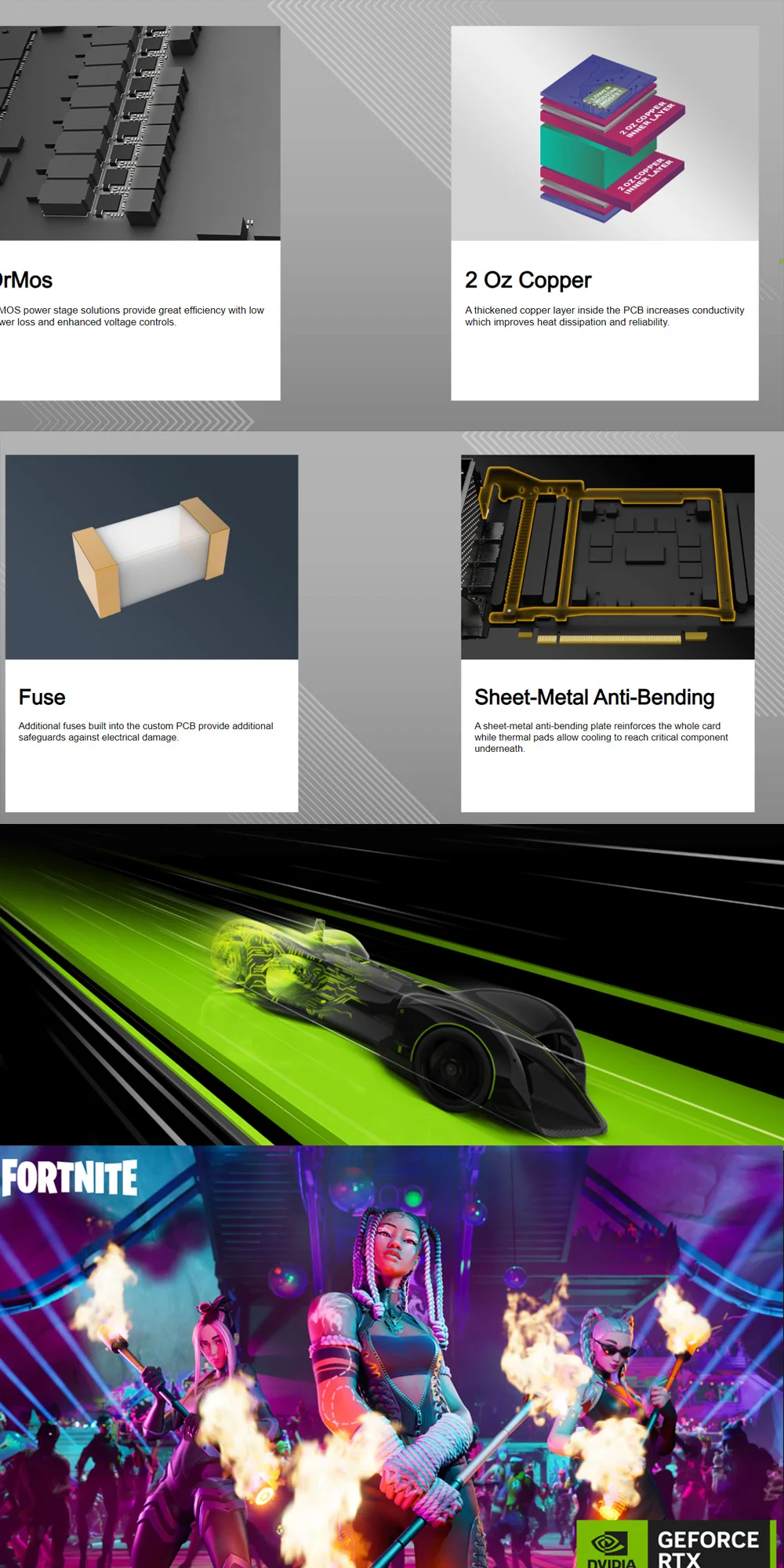Screen dimensions: 784x1568
Task: Click the Fortnite promotional artwork
Action: [392, 1356]
